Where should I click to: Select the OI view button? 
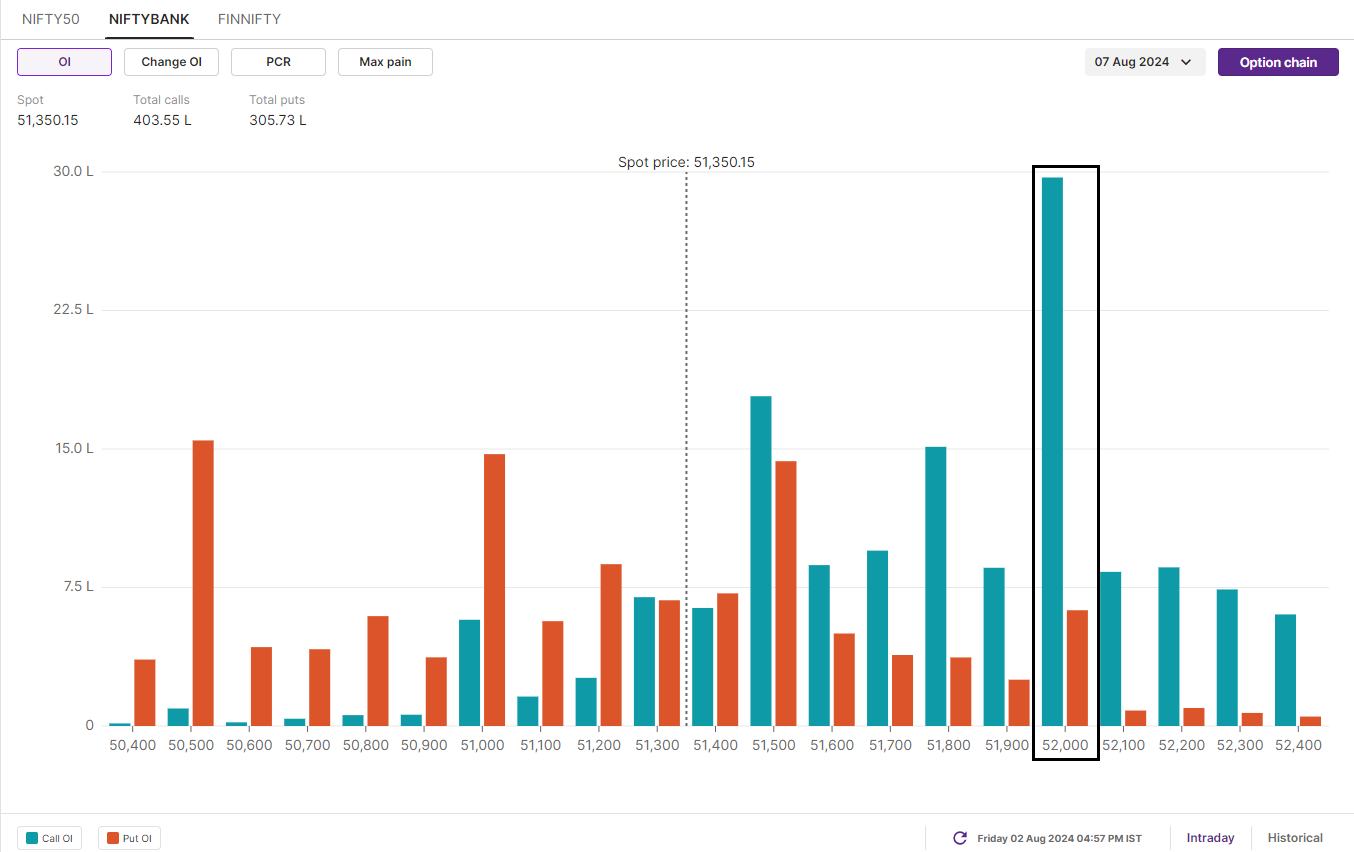[64, 62]
